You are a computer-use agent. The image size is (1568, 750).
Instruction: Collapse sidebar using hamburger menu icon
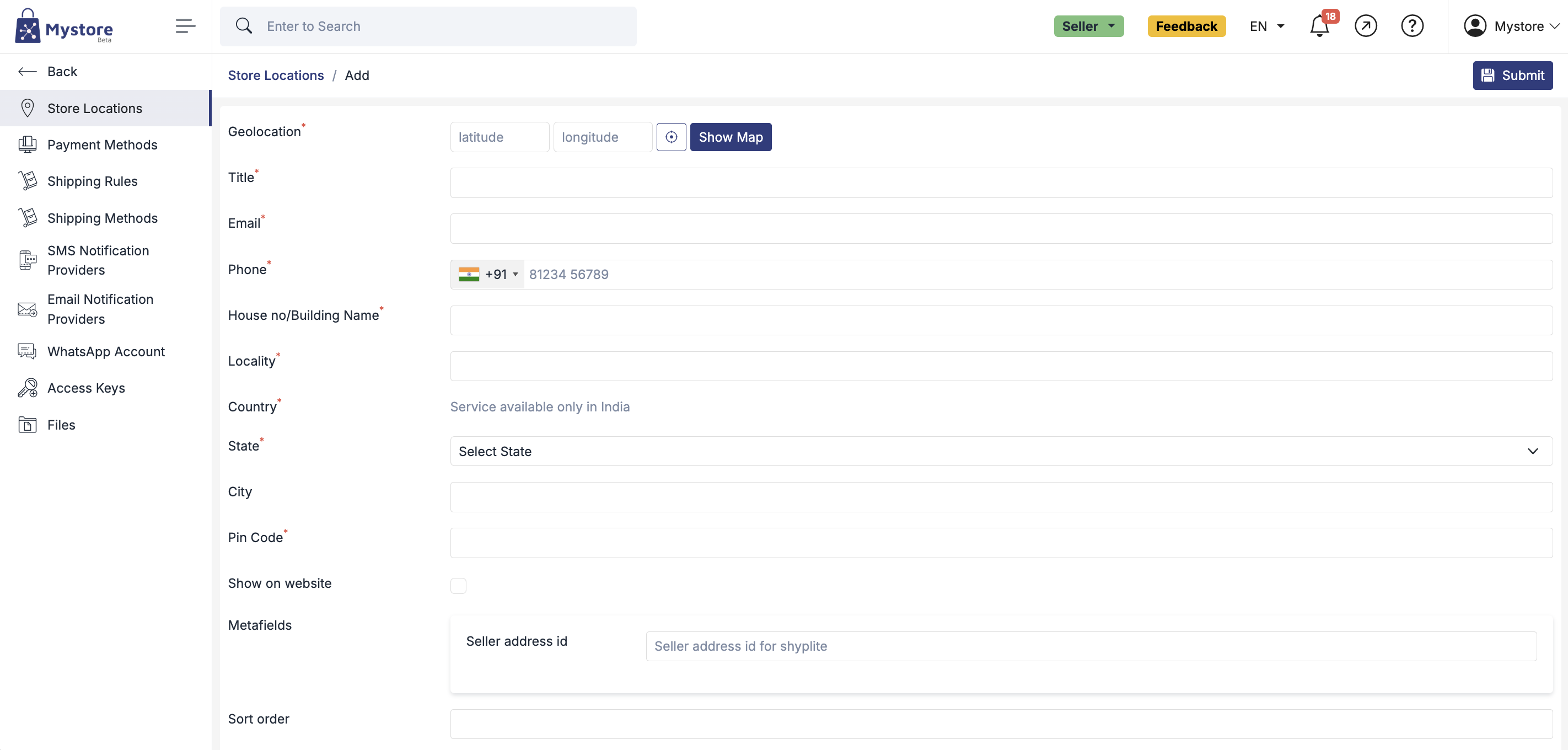tap(185, 26)
